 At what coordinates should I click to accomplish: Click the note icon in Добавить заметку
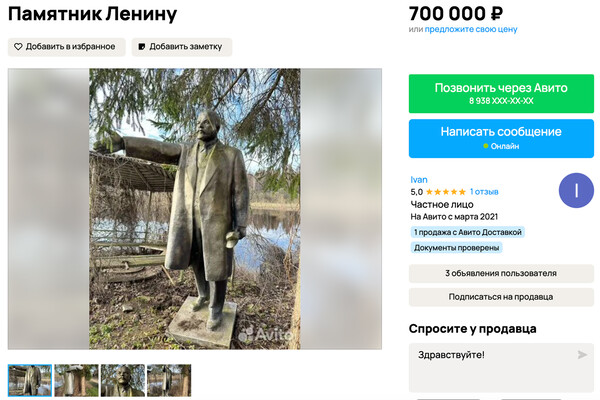click(142, 47)
